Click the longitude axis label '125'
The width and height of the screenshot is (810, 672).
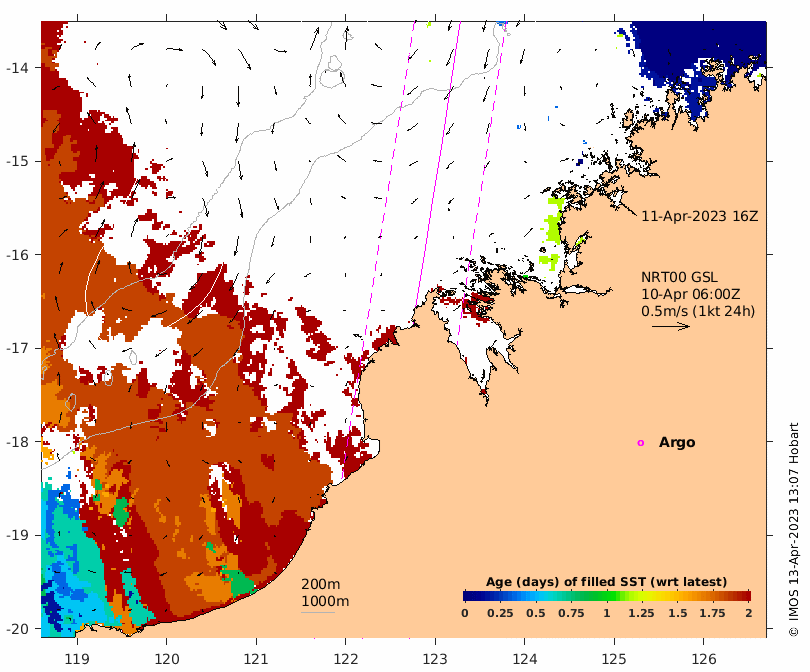click(x=614, y=660)
